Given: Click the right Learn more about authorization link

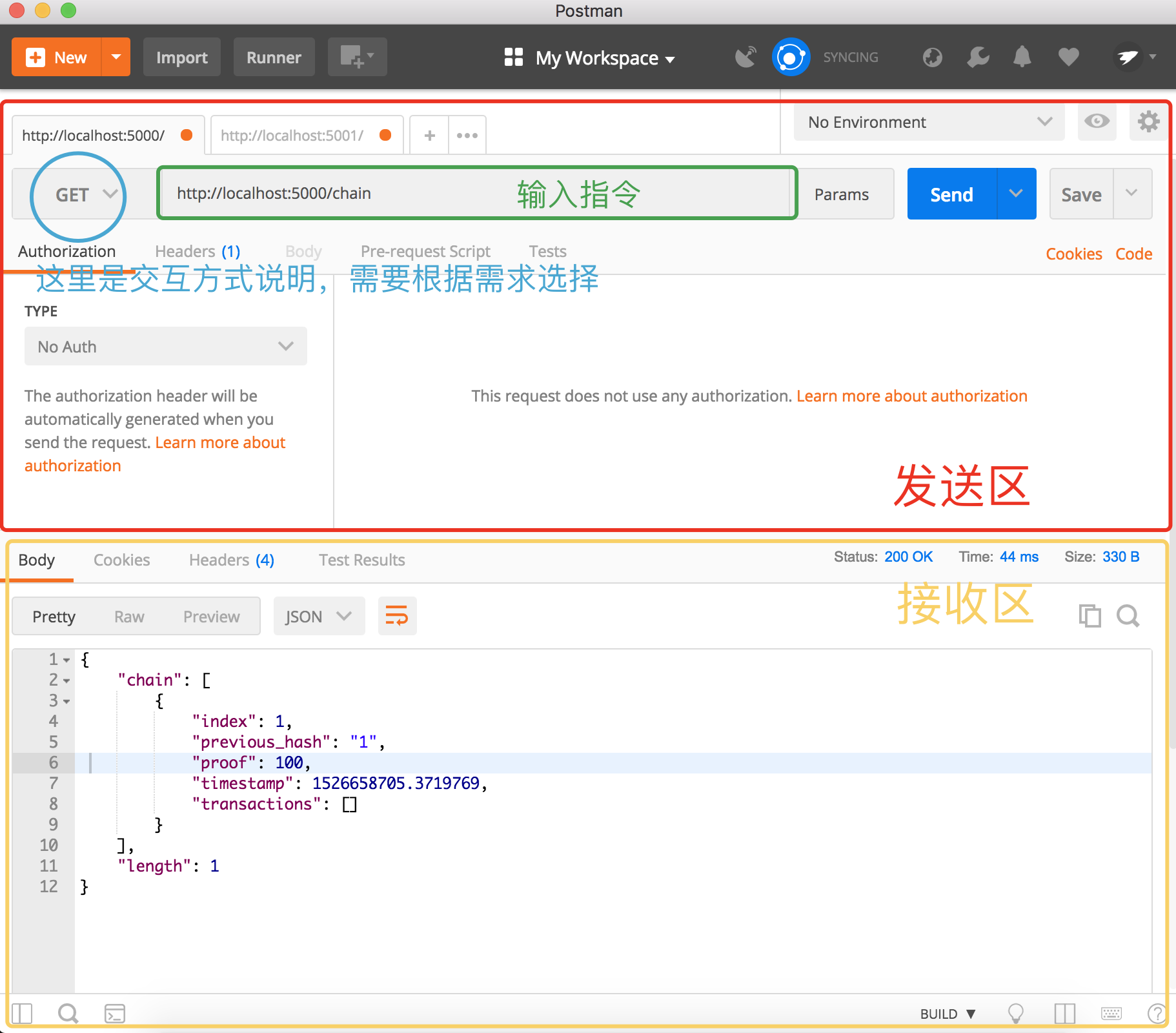Looking at the screenshot, I should point(912,396).
